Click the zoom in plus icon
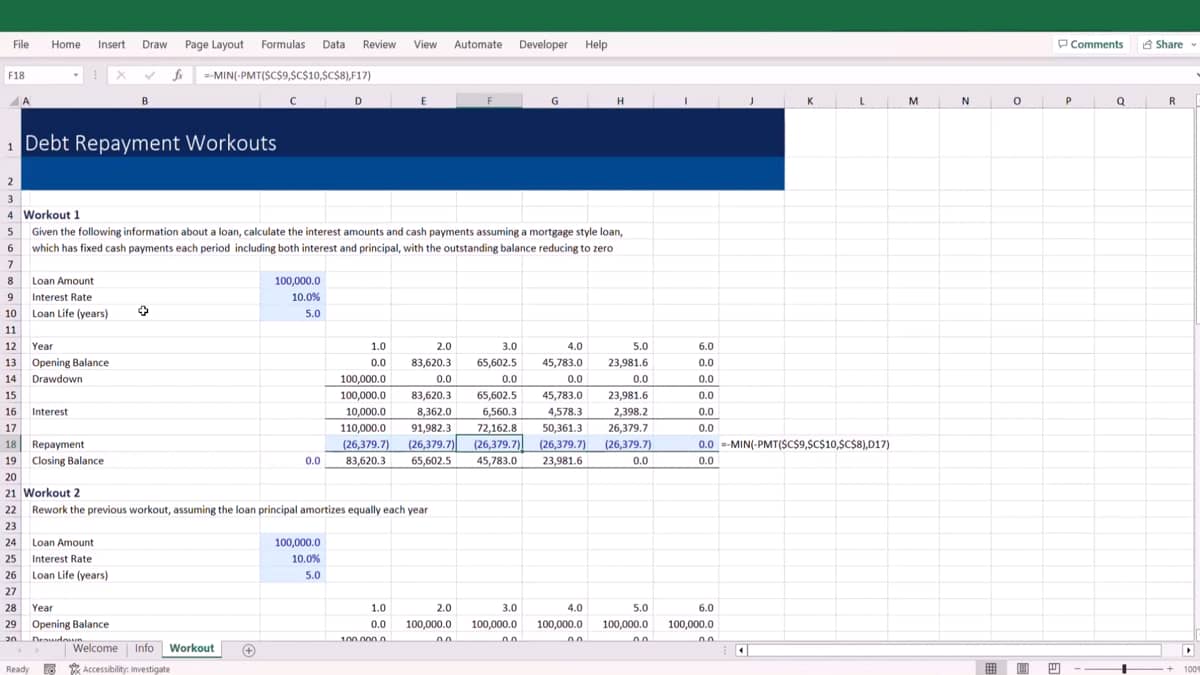This screenshot has height=675, width=1200. click(x=1169, y=668)
